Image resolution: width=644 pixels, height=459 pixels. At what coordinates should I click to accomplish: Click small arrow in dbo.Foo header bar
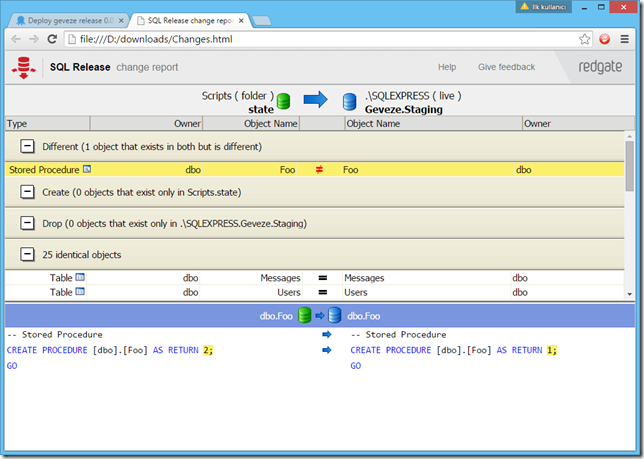tap(320, 316)
